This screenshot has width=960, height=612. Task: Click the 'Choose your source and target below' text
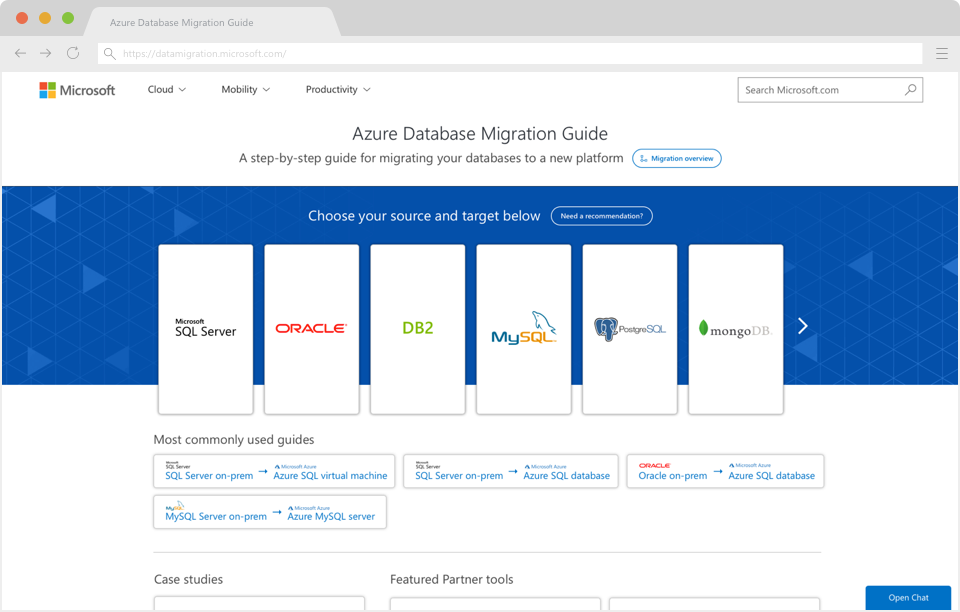(424, 216)
